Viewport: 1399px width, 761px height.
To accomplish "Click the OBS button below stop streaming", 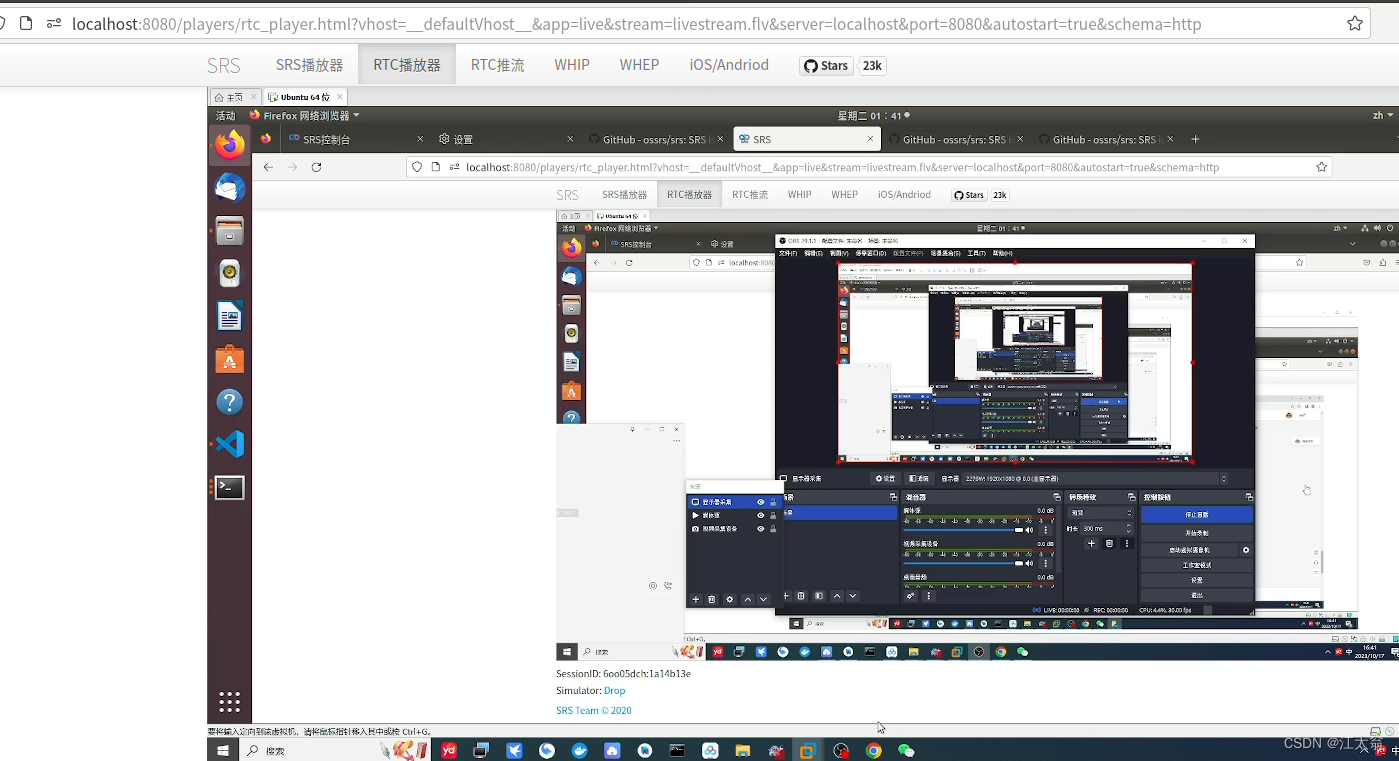I will (x=1196, y=533).
